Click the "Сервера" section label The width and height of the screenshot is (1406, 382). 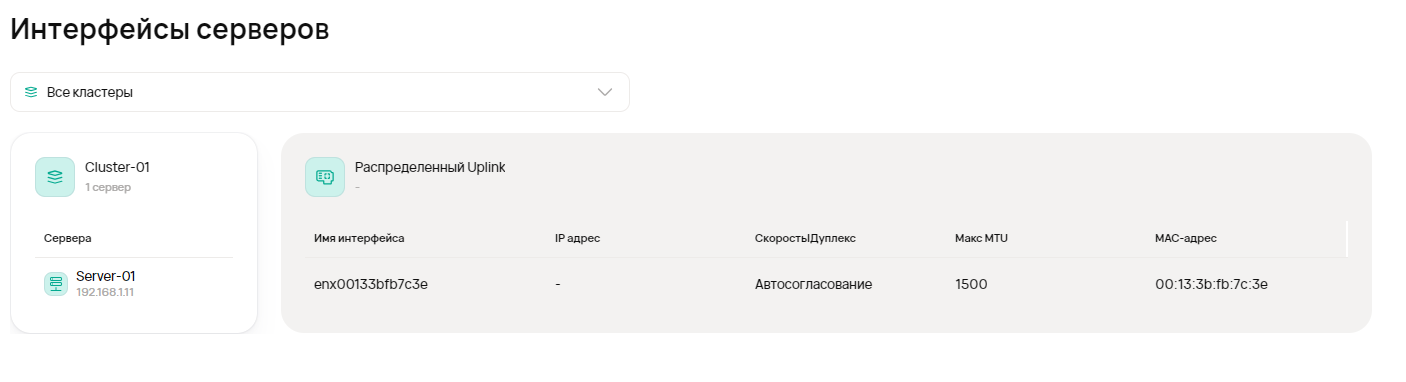coord(68,238)
